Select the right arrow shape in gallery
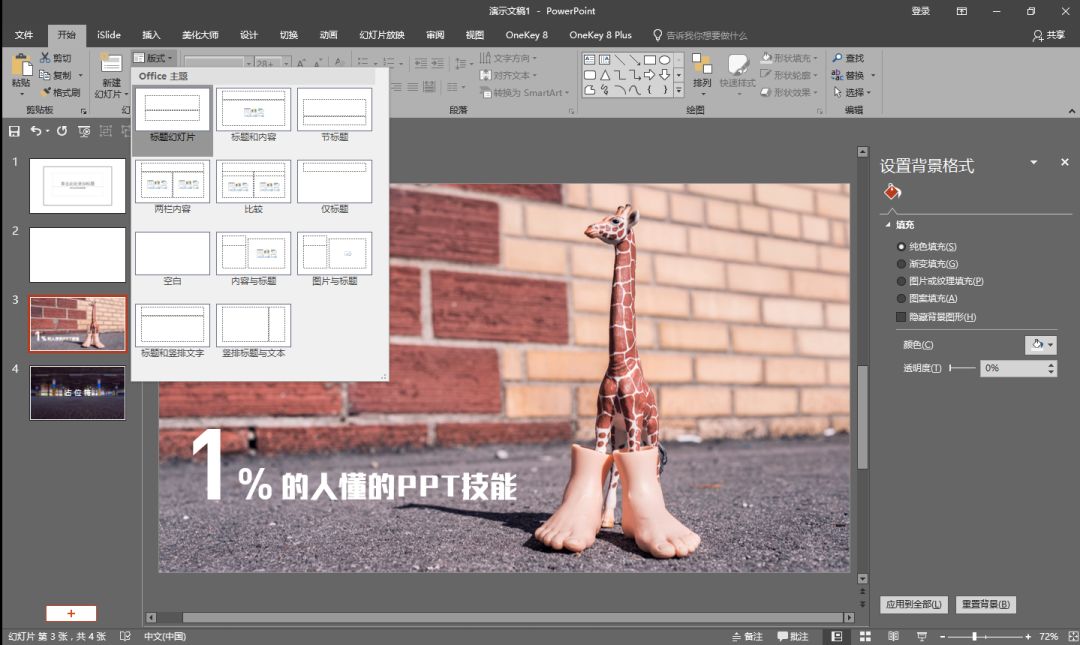The height and width of the screenshot is (645, 1080). 650,75
